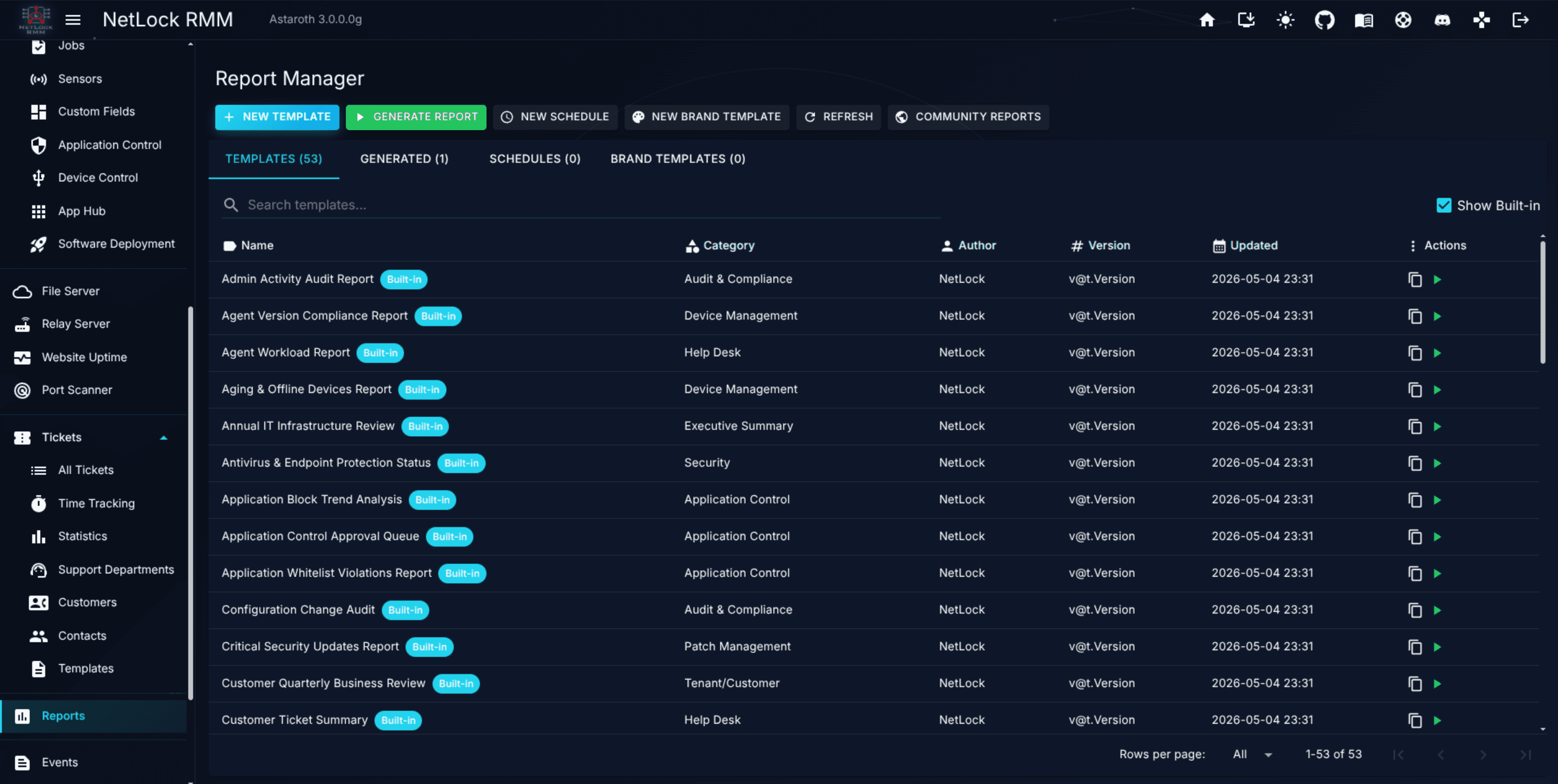Open Application Control in the sidebar
1558x784 pixels.
tap(94, 145)
